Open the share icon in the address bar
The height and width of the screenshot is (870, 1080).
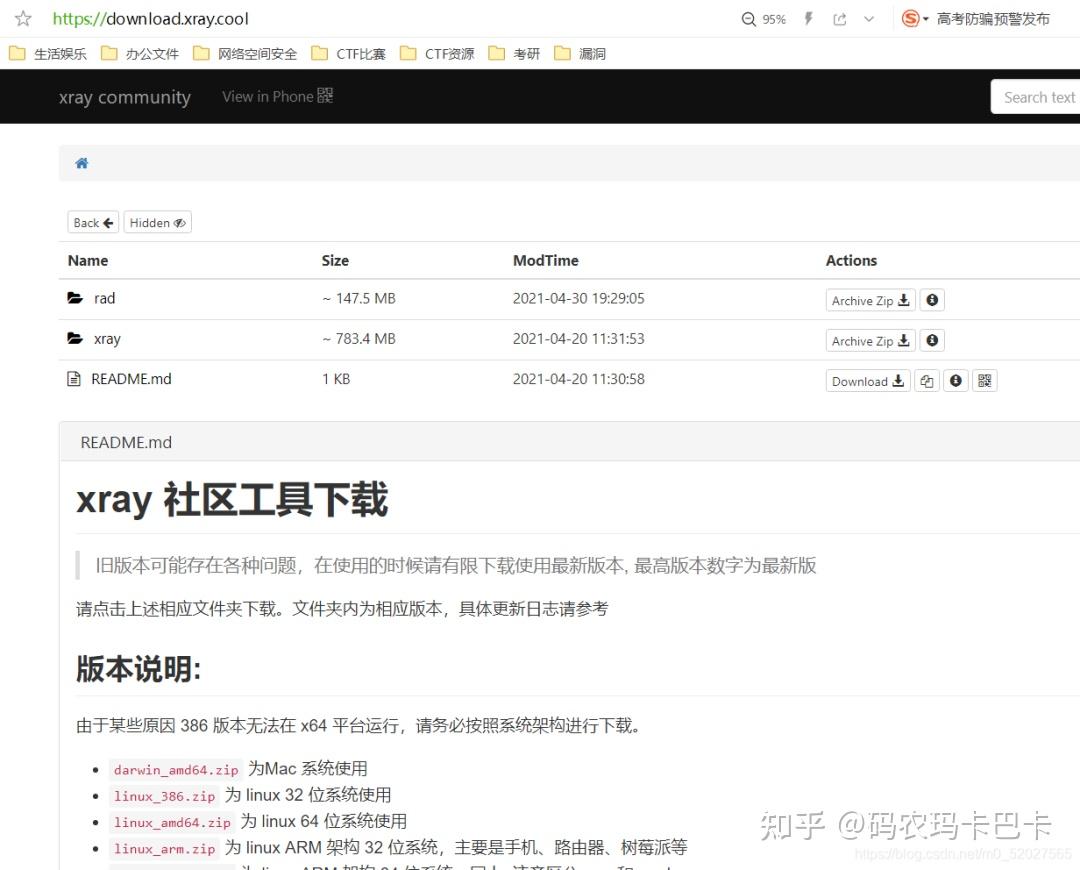[840, 18]
